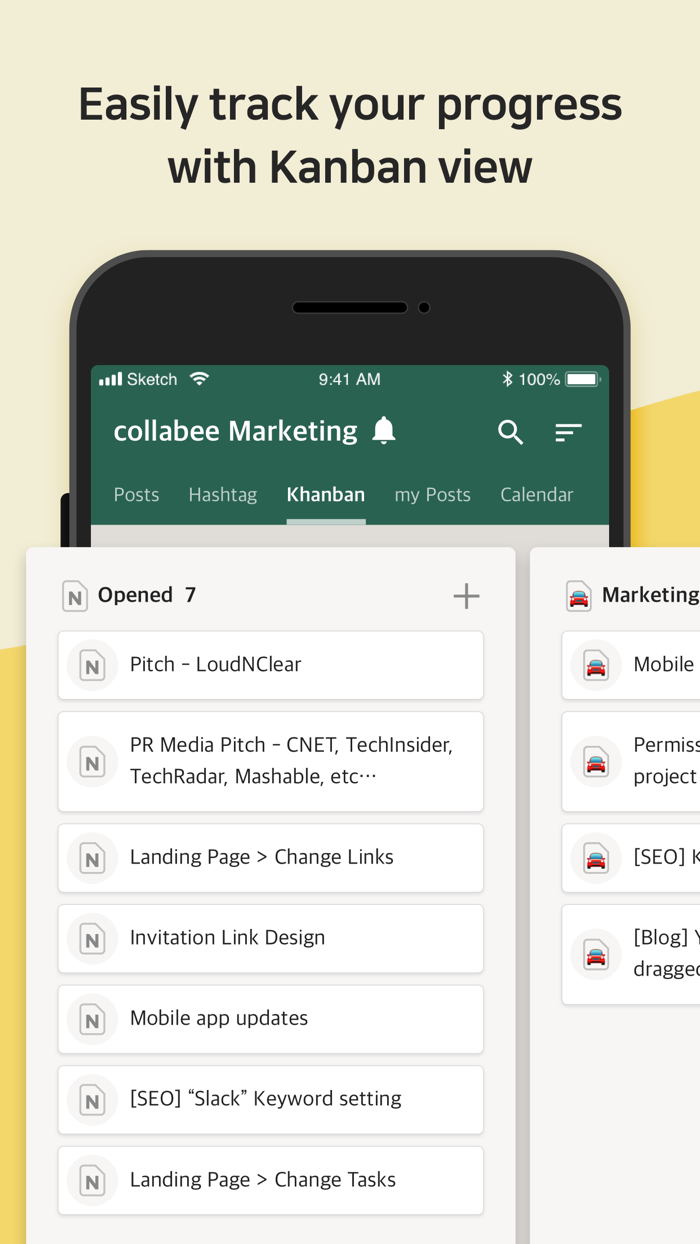Open the Permiss project card in Marketing
The height and width of the screenshot is (1244, 700).
tap(631, 762)
